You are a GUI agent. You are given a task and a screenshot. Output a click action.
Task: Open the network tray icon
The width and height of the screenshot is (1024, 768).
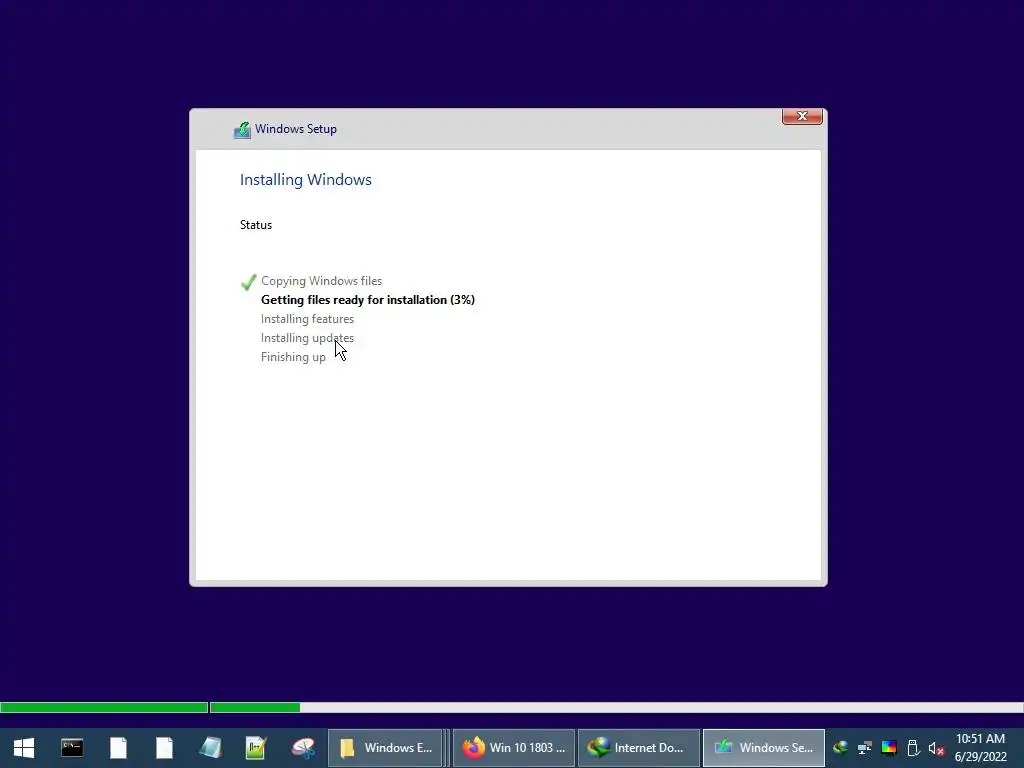(x=865, y=748)
